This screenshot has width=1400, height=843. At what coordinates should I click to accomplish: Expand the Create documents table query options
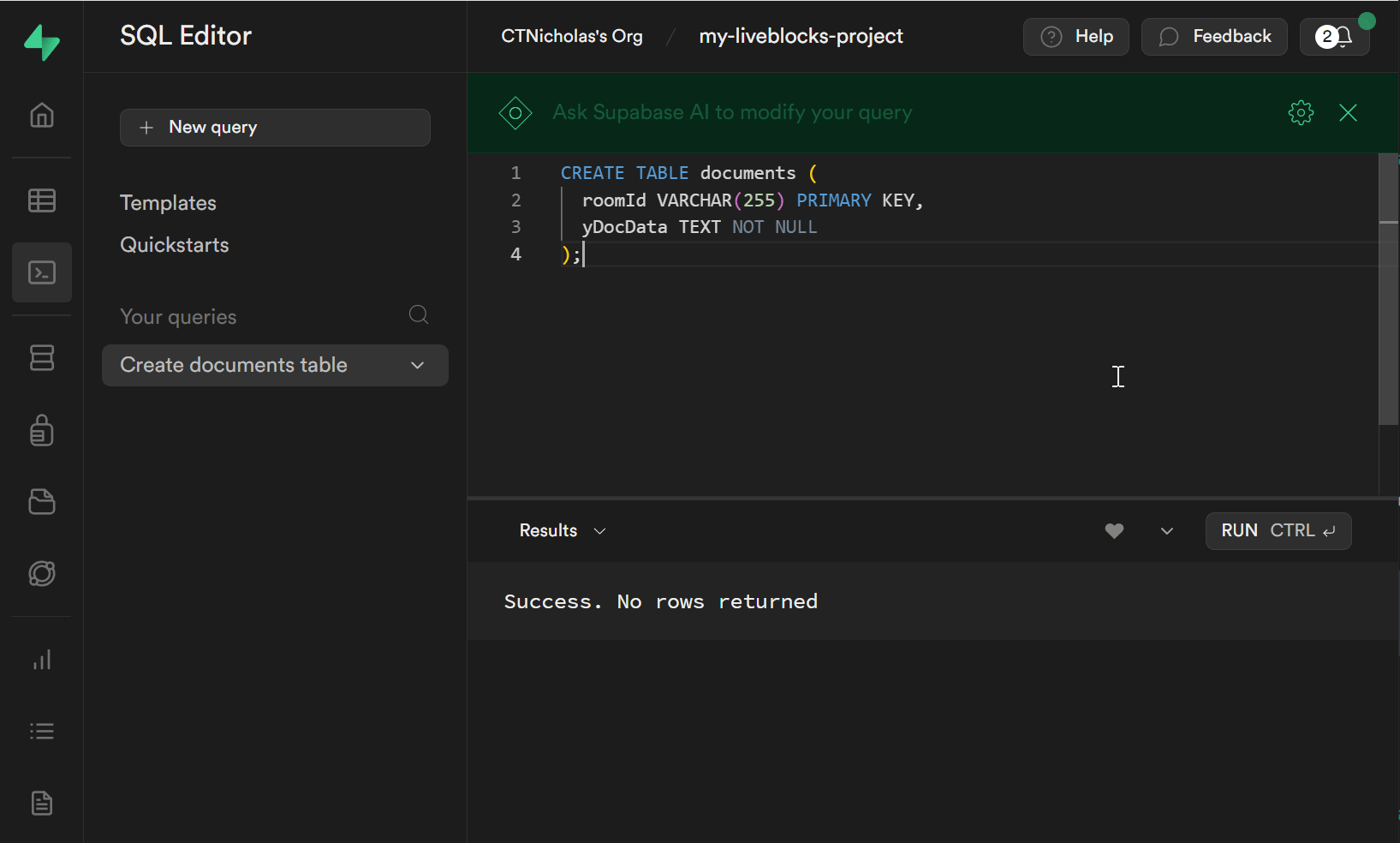click(x=417, y=365)
